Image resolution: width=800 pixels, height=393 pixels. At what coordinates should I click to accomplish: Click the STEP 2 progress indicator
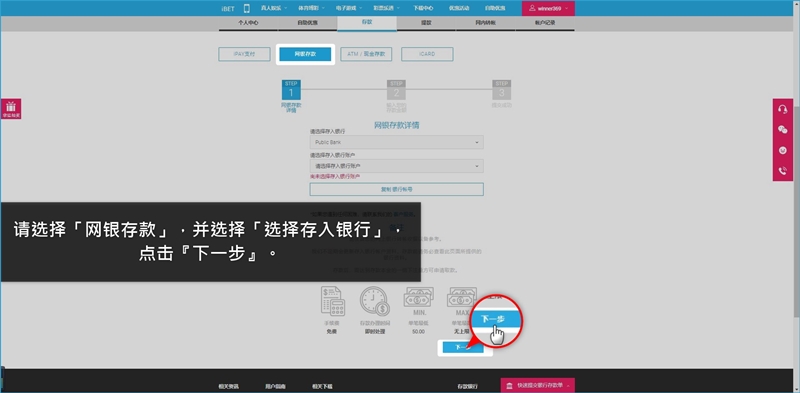[396, 90]
